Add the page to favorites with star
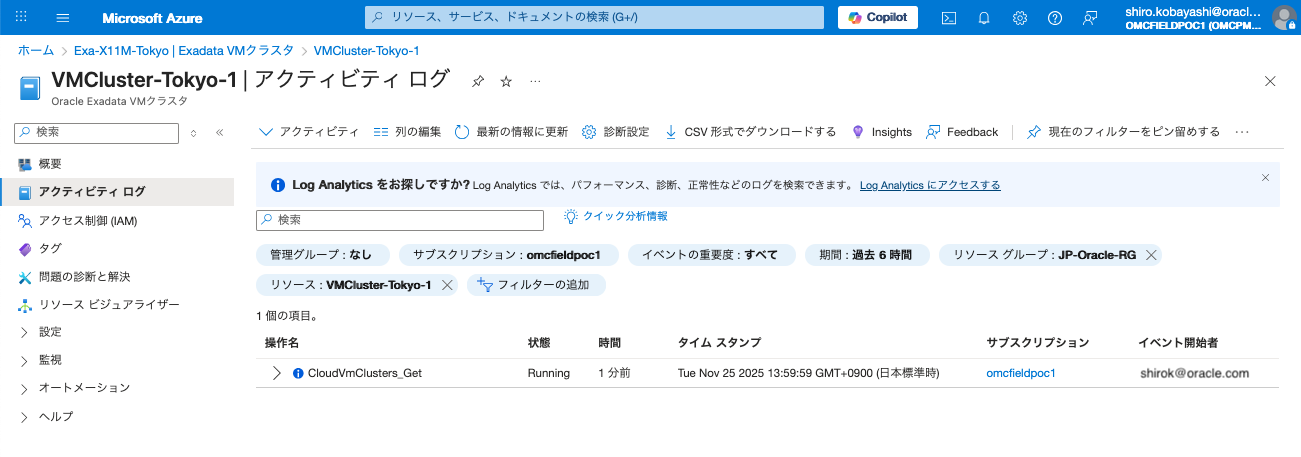This screenshot has width=1301, height=457. pyautogui.click(x=506, y=81)
